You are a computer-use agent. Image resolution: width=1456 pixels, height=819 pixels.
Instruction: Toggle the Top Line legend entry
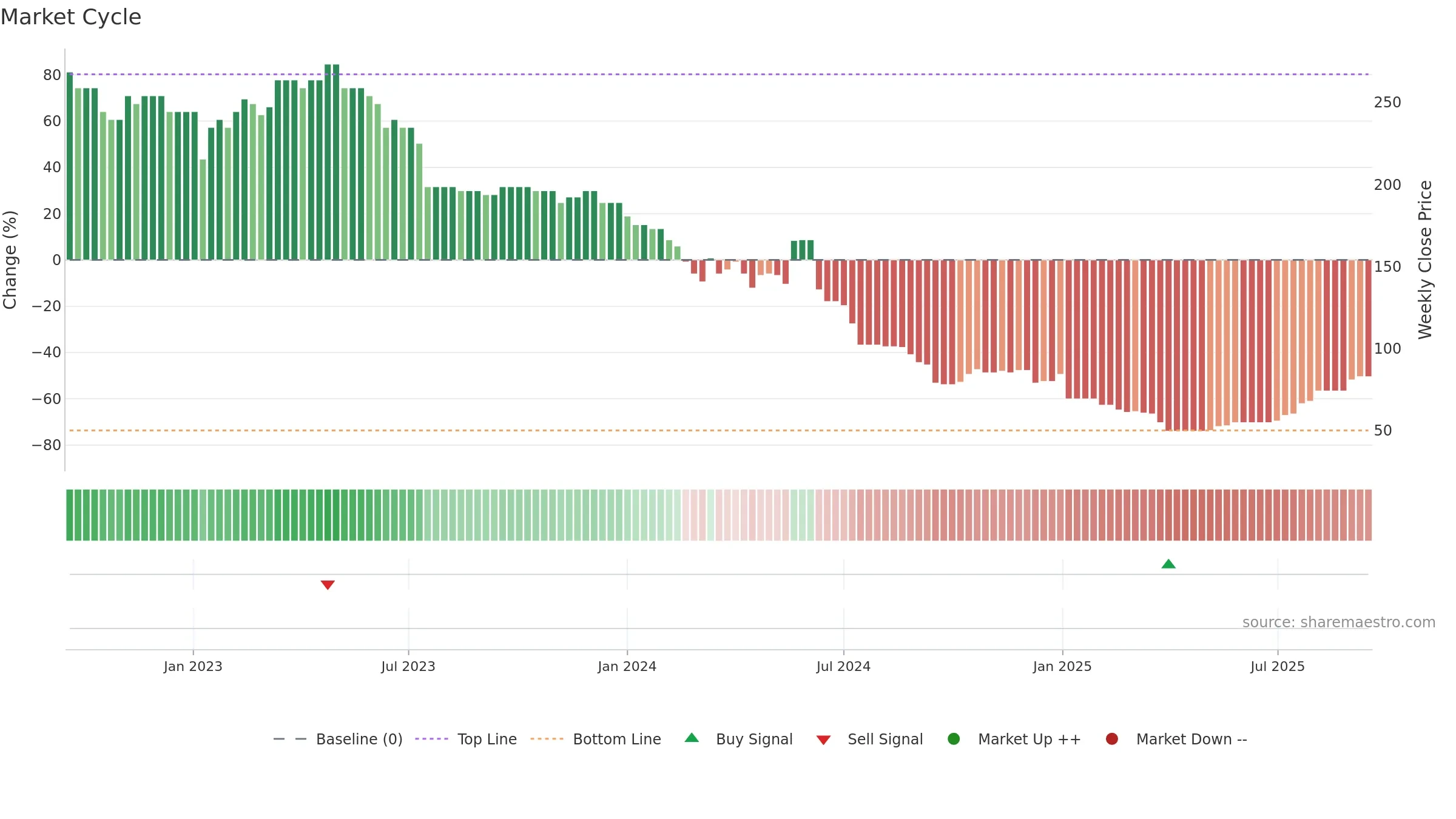(x=466, y=739)
